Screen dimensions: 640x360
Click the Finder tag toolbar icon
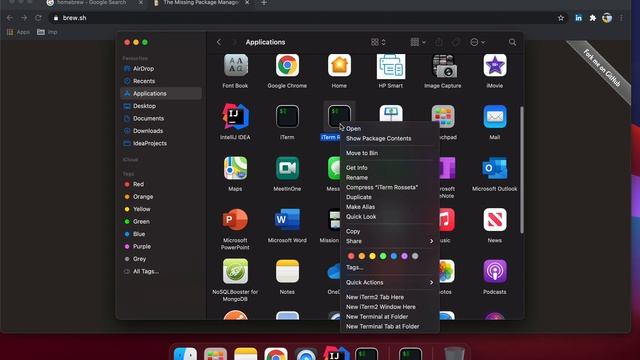pyautogui.click(x=456, y=42)
